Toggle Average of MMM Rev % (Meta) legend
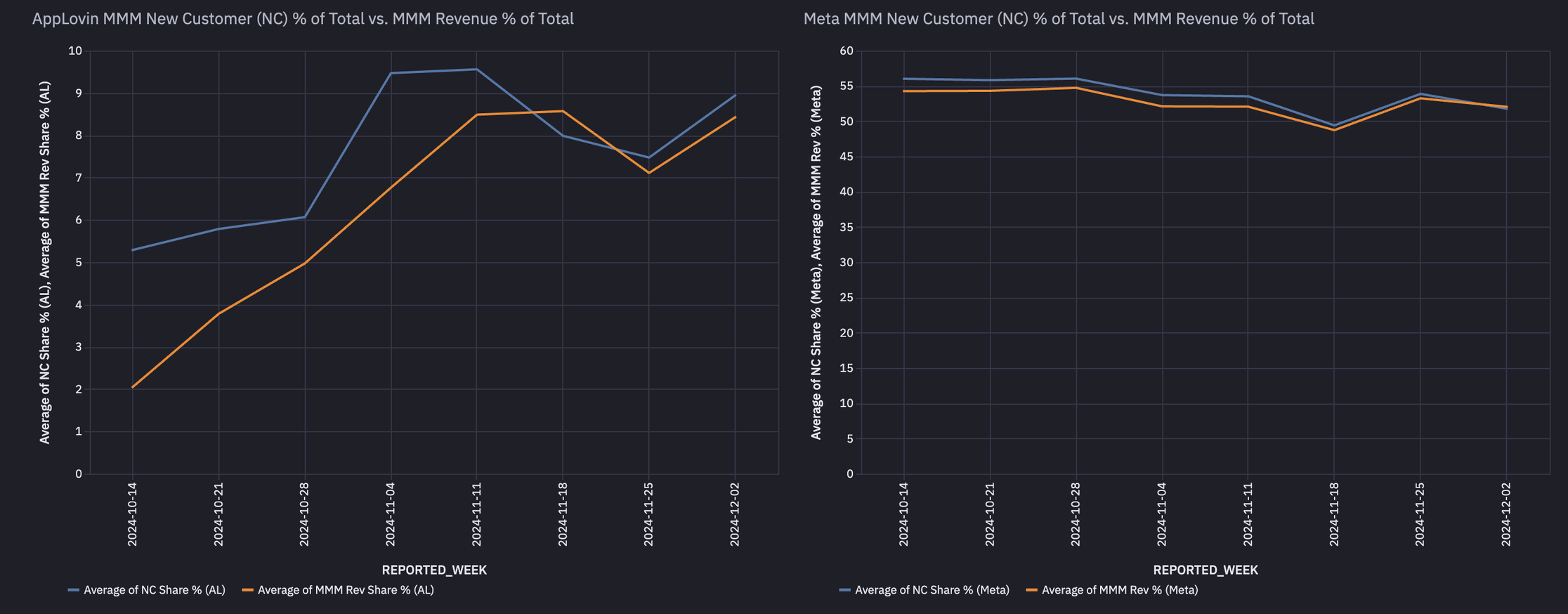Viewport: 1568px width, 614px height. (x=1112, y=590)
